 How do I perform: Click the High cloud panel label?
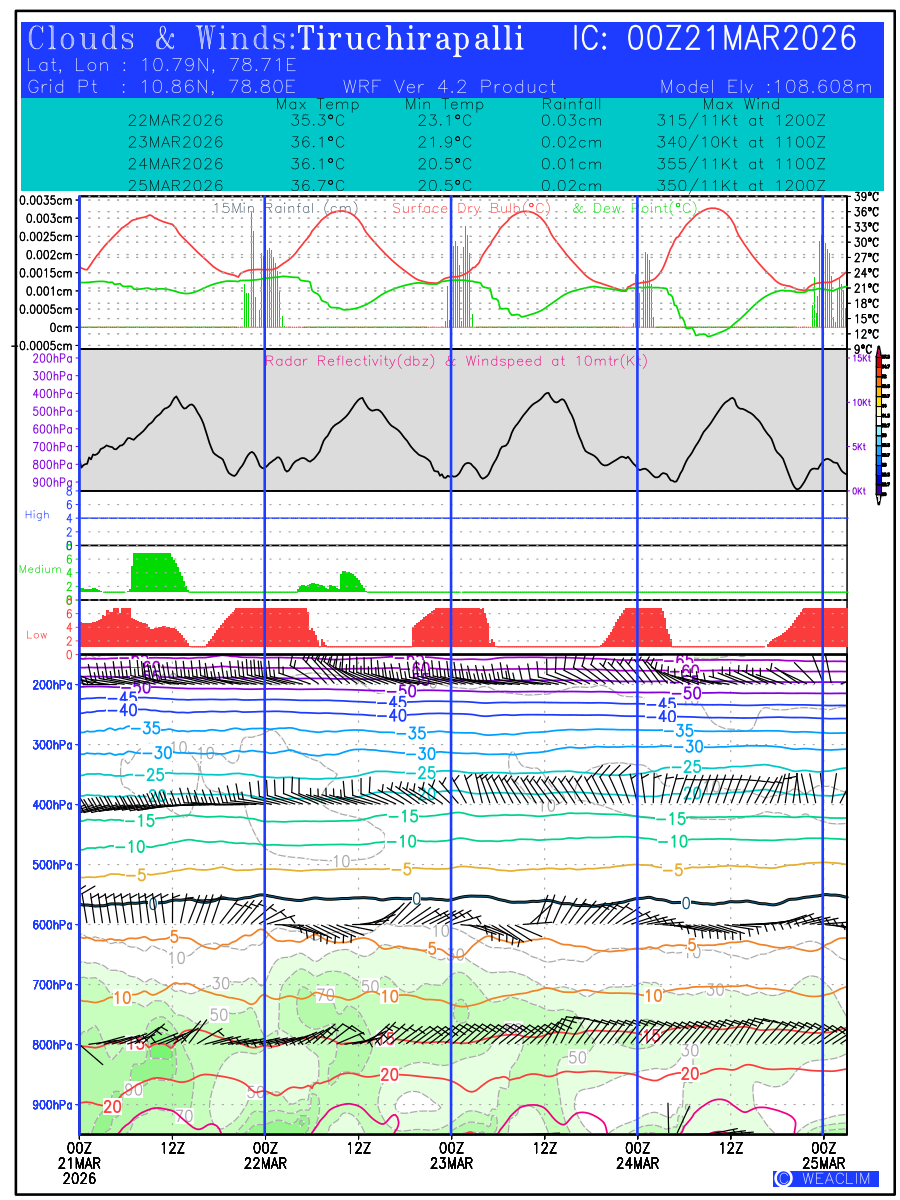coord(37,515)
